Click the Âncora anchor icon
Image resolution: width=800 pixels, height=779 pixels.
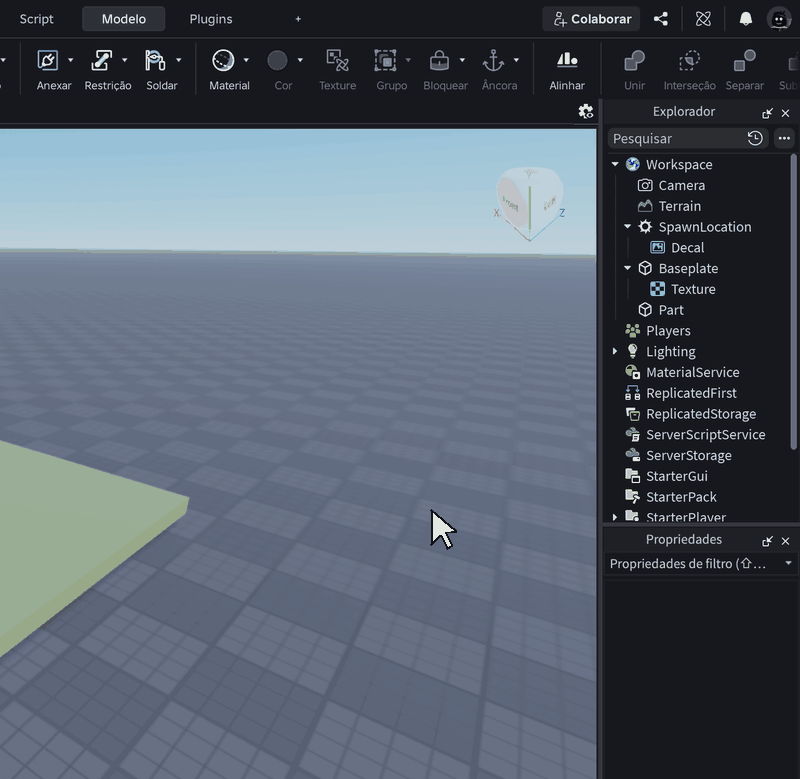493,61
